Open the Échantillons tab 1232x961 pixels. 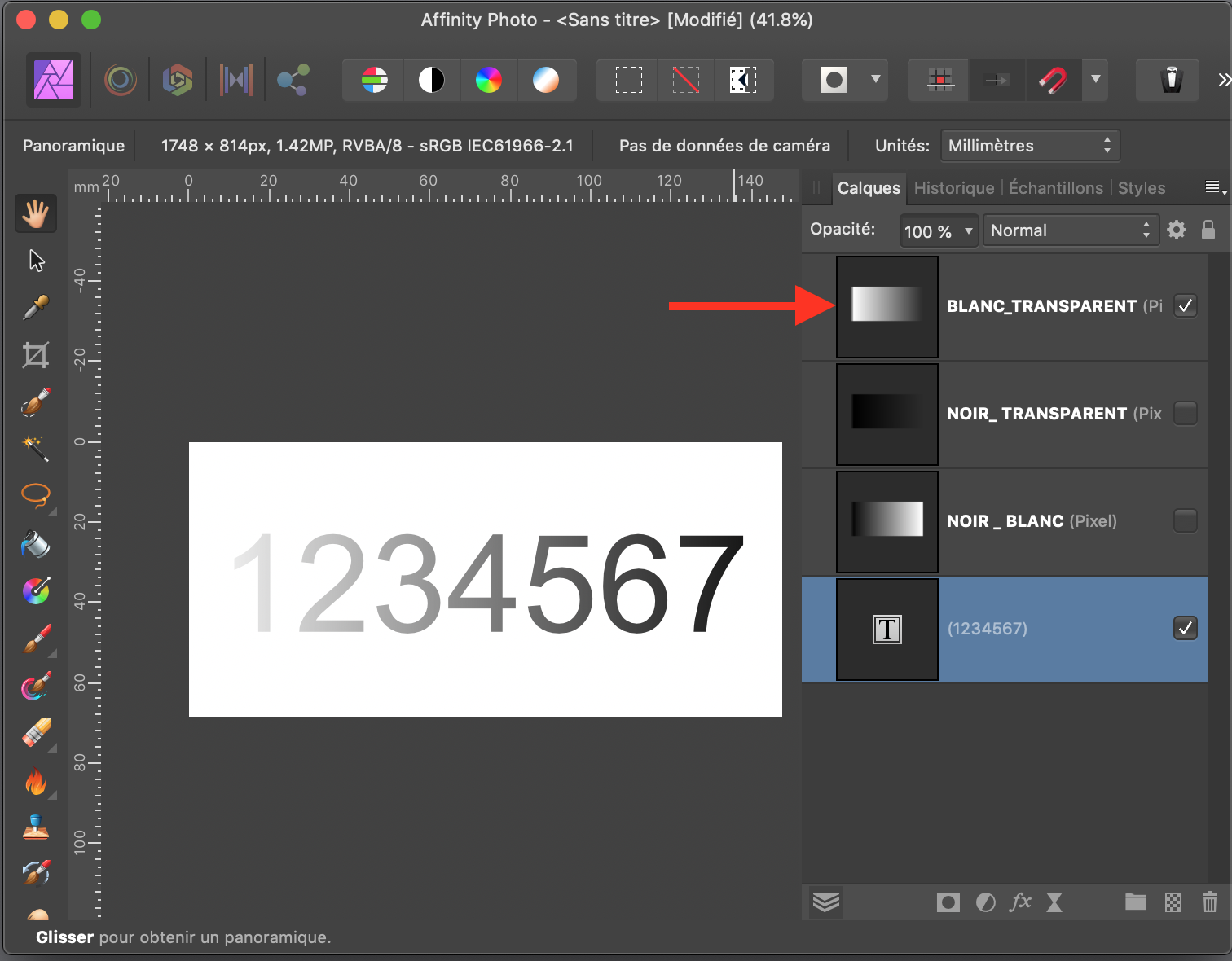click(x=1056, y=188)
